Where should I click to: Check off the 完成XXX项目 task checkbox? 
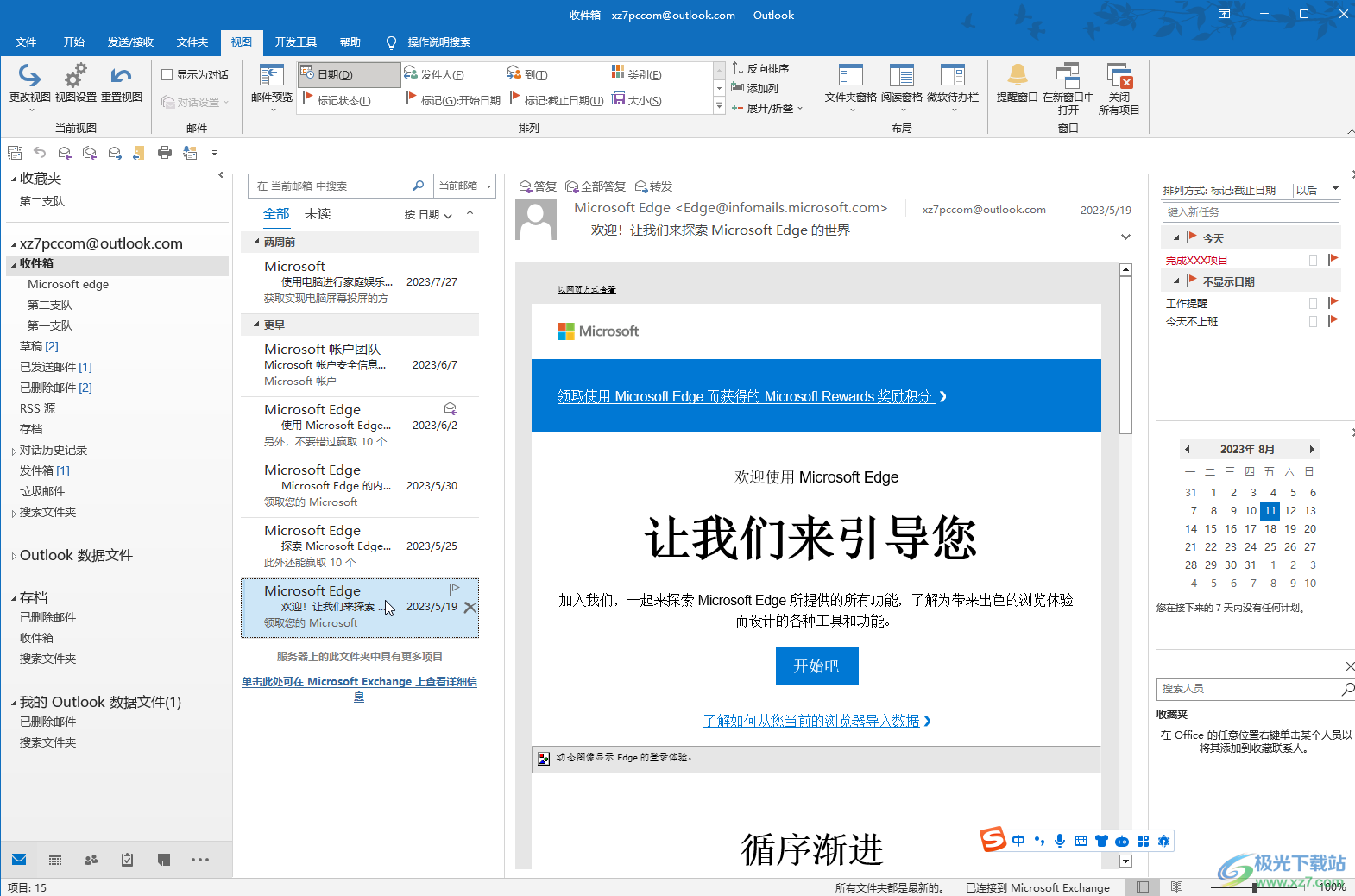[x=1314, y=260]
